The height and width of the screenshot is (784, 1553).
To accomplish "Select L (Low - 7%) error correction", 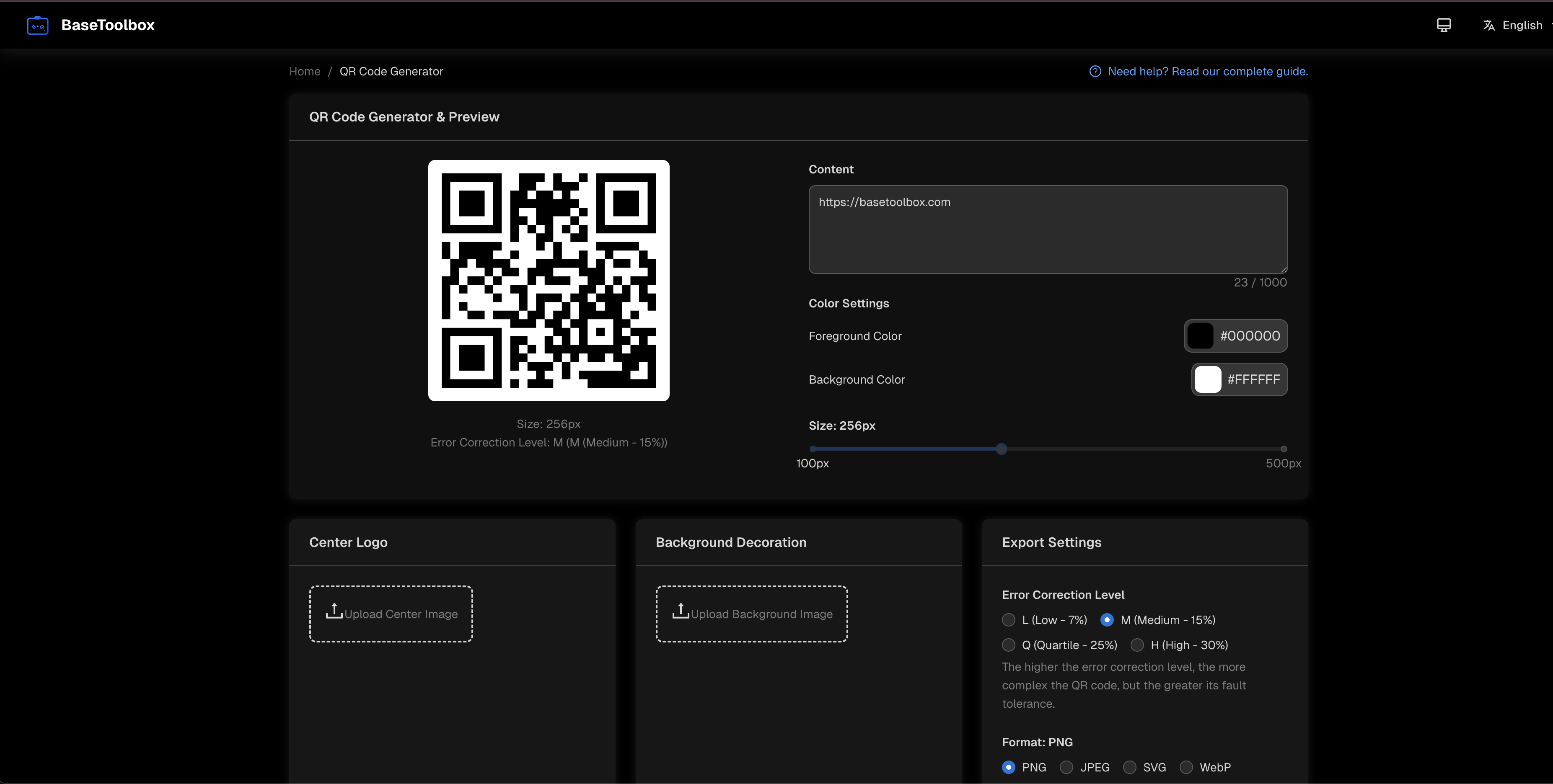I will pyautogui.click(x=1009, y=620).
